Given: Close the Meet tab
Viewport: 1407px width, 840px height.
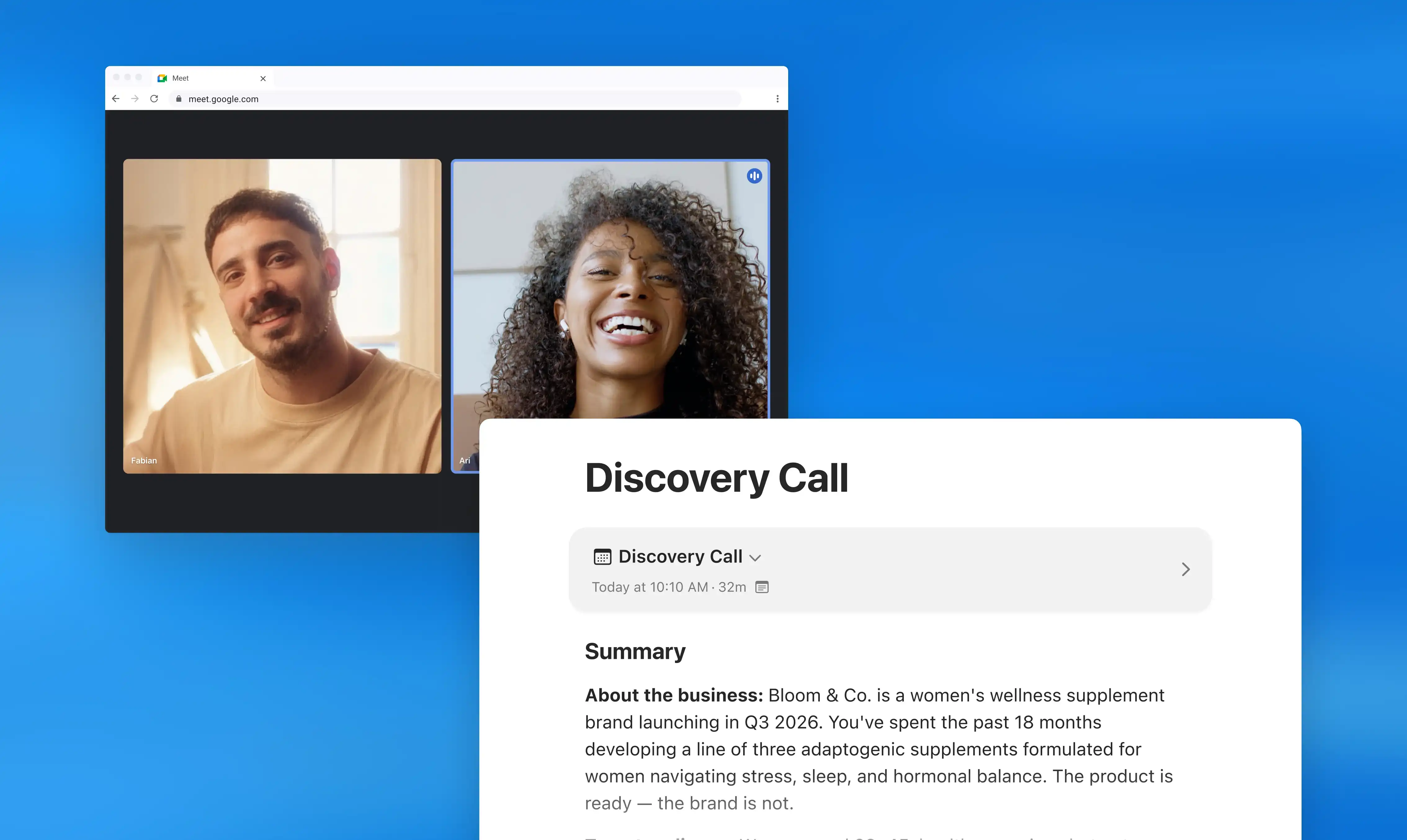Looking at the screenshot, I should point(263,79).
